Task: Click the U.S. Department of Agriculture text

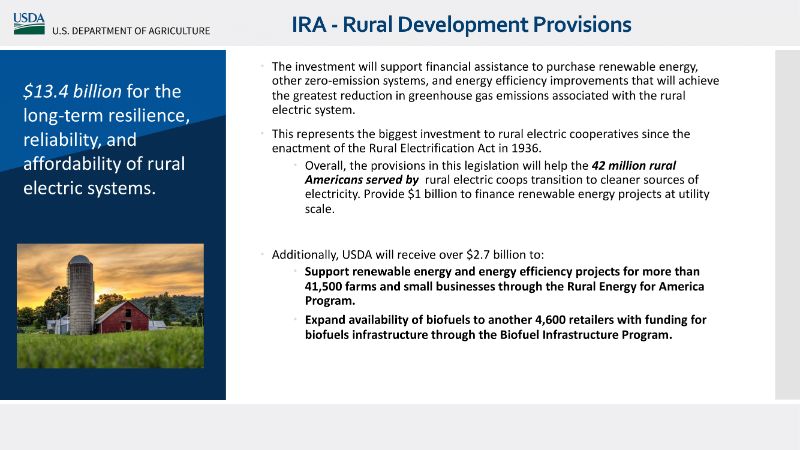Action: click(x=131, y=30)
